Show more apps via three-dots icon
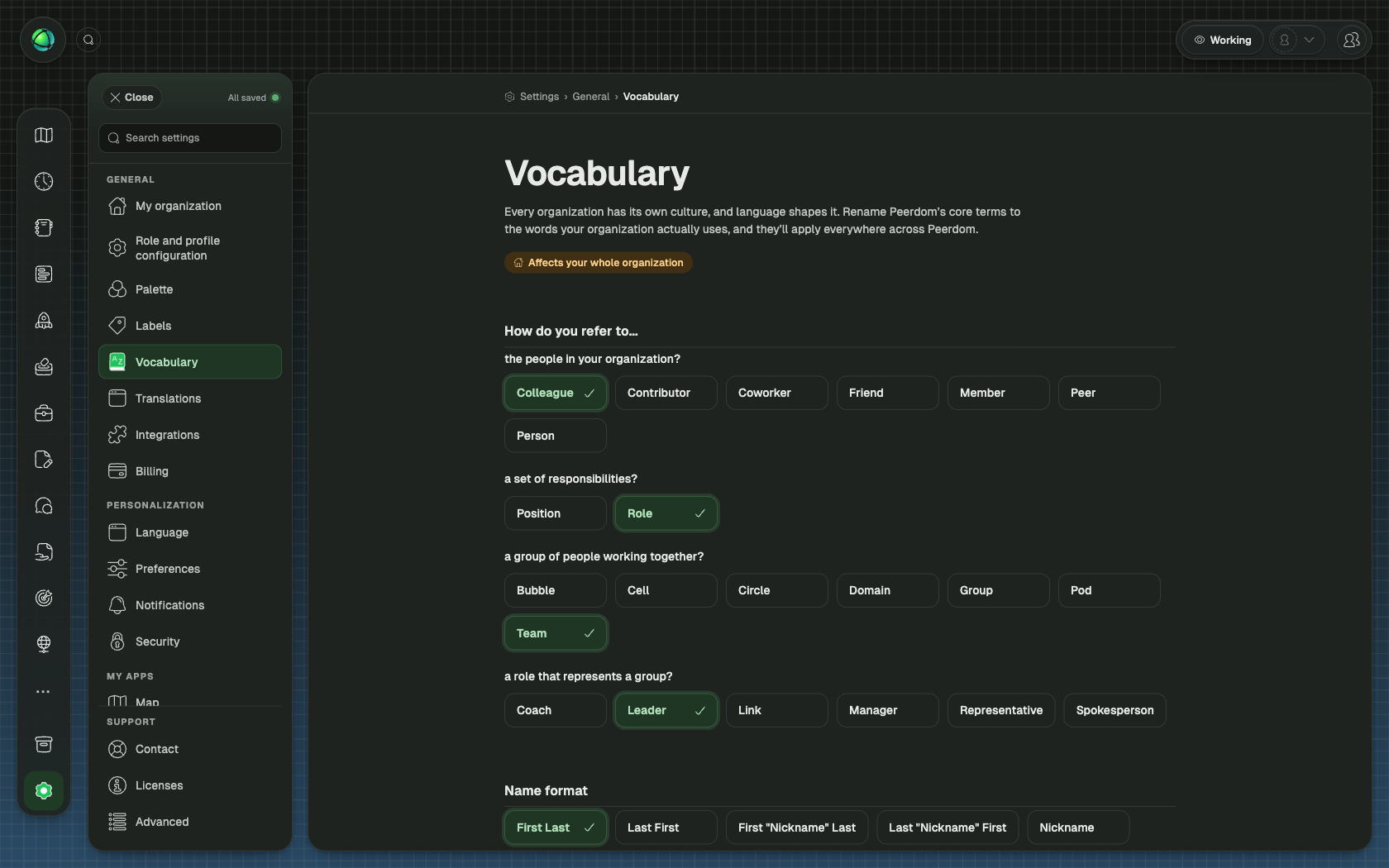This screenshot has height=868, width=1389. click(44, 691)
